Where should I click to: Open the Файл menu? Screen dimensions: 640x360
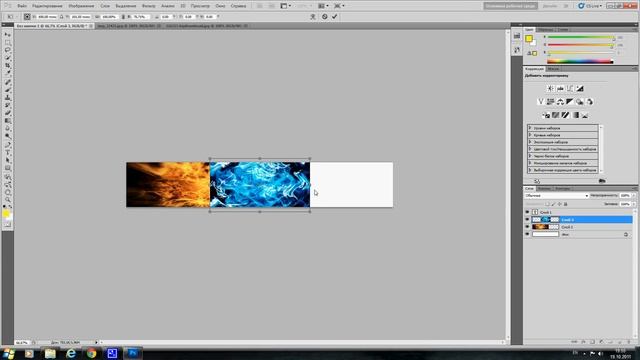click(x=22, y=6)
